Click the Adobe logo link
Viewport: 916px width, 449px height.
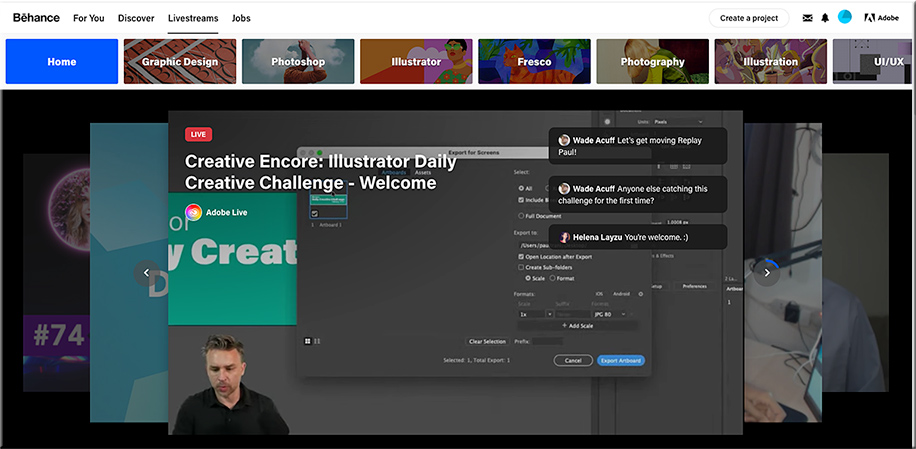click(882, 18)
